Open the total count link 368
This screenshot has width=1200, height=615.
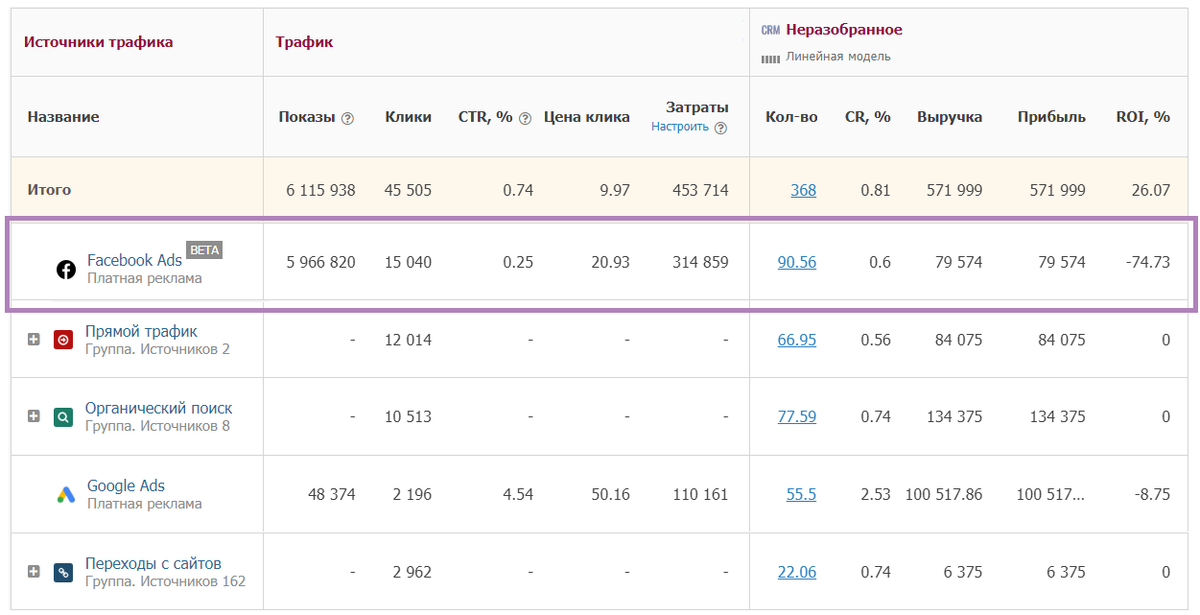pyautogui.click(x=803, y=190)
